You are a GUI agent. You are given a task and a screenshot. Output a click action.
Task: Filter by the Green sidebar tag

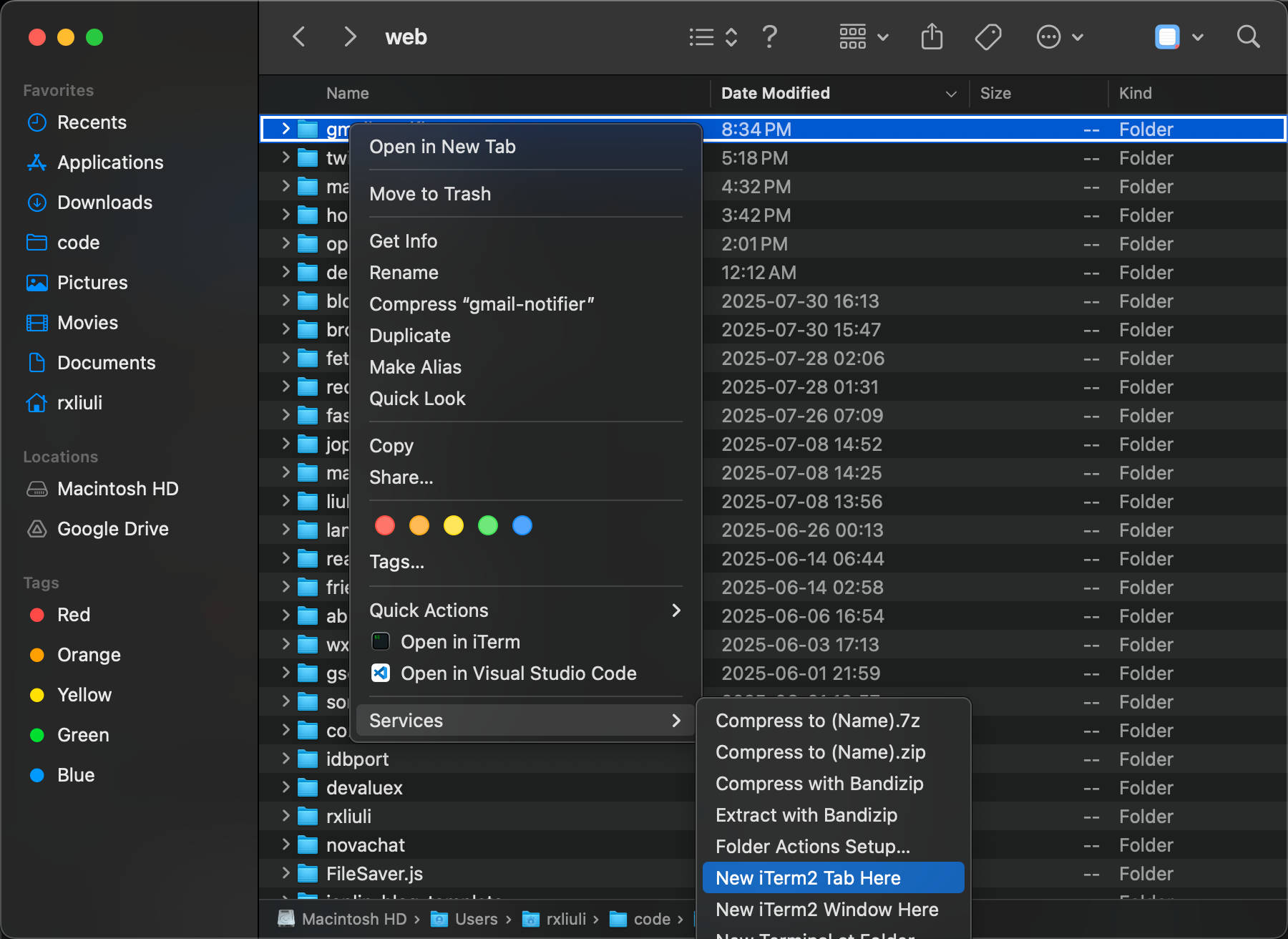[x=69, y=735]
